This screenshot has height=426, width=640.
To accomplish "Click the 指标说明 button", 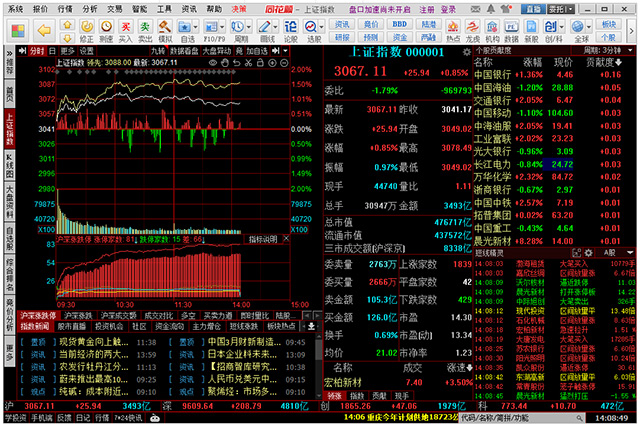I will [262, 240].
